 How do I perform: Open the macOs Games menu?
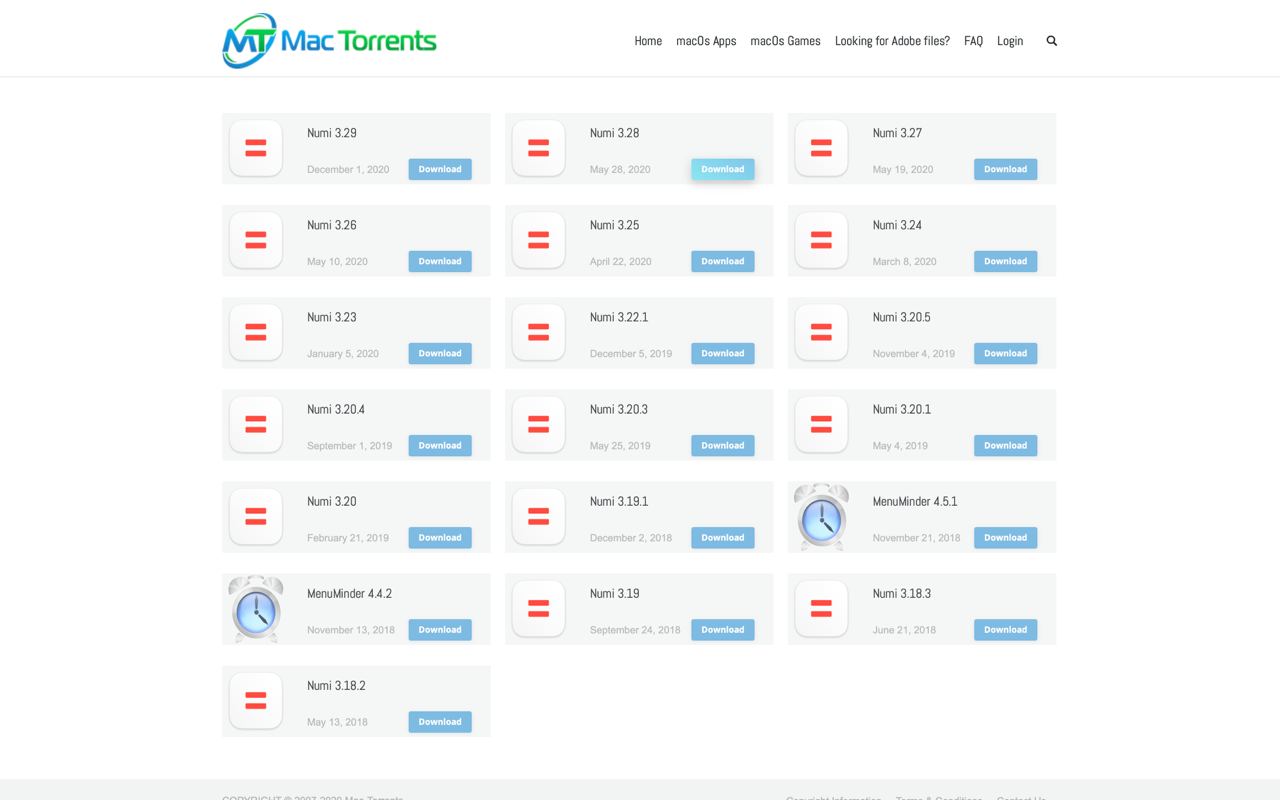pyautogui.click(x=785, y=41)
